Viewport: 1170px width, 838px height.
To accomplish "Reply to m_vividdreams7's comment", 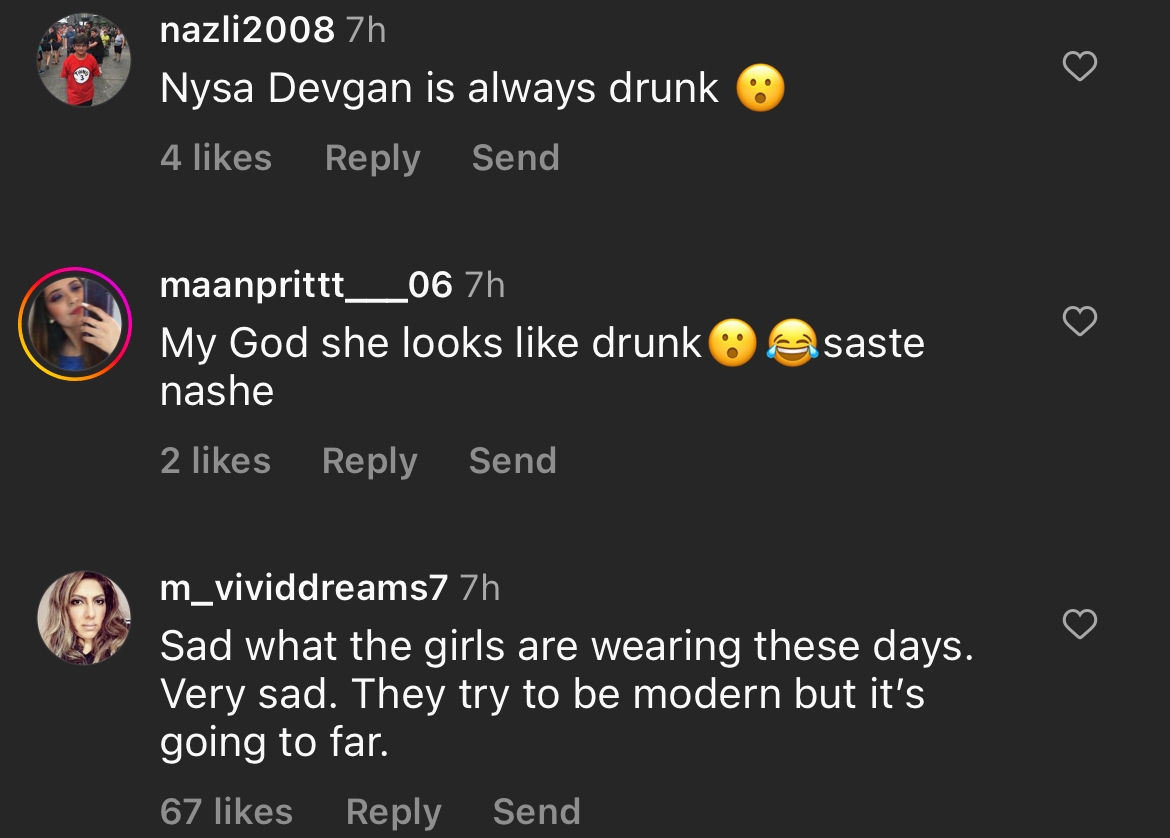I will pyautogui.click(x=393, y=812).
